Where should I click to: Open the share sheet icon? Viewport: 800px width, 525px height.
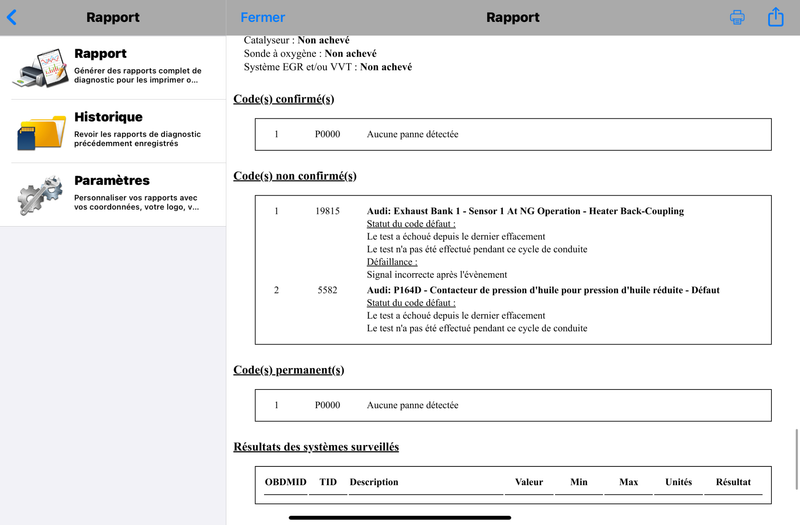[775, 17]
